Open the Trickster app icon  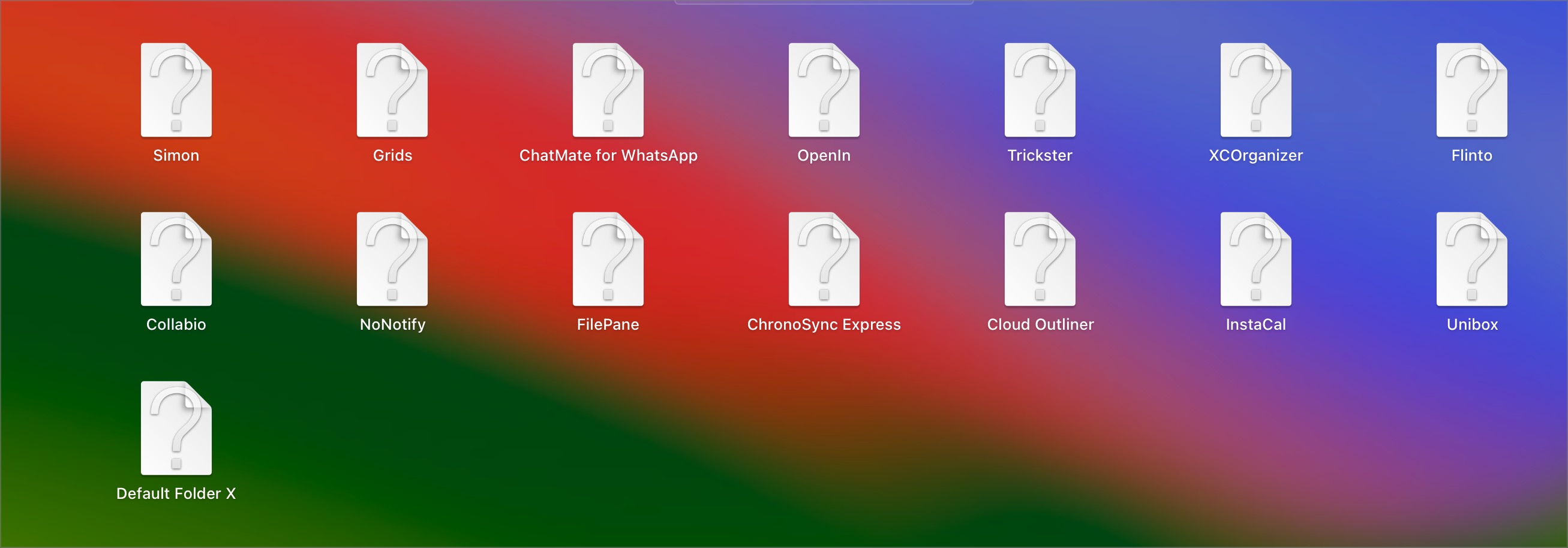pos(1040,90)
